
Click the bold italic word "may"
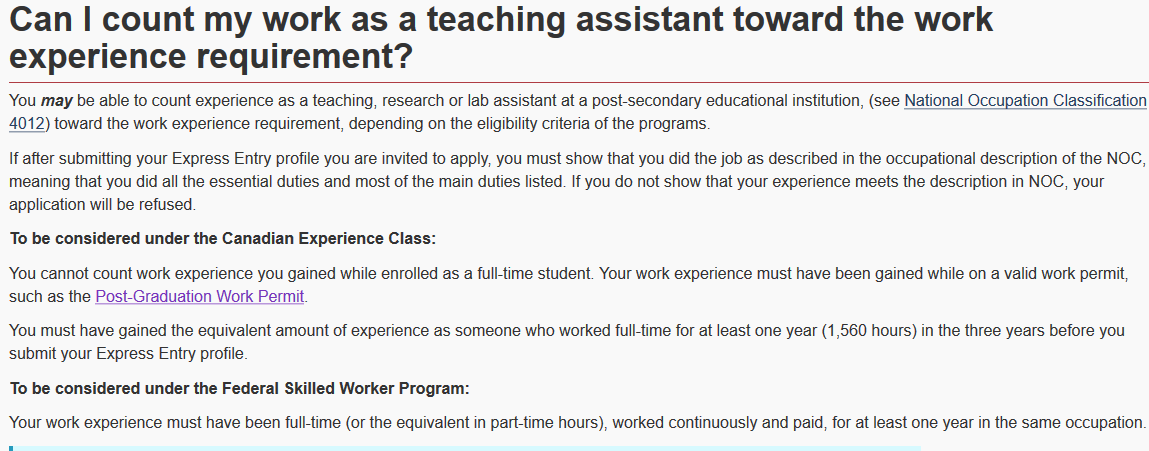click(52, 101)
